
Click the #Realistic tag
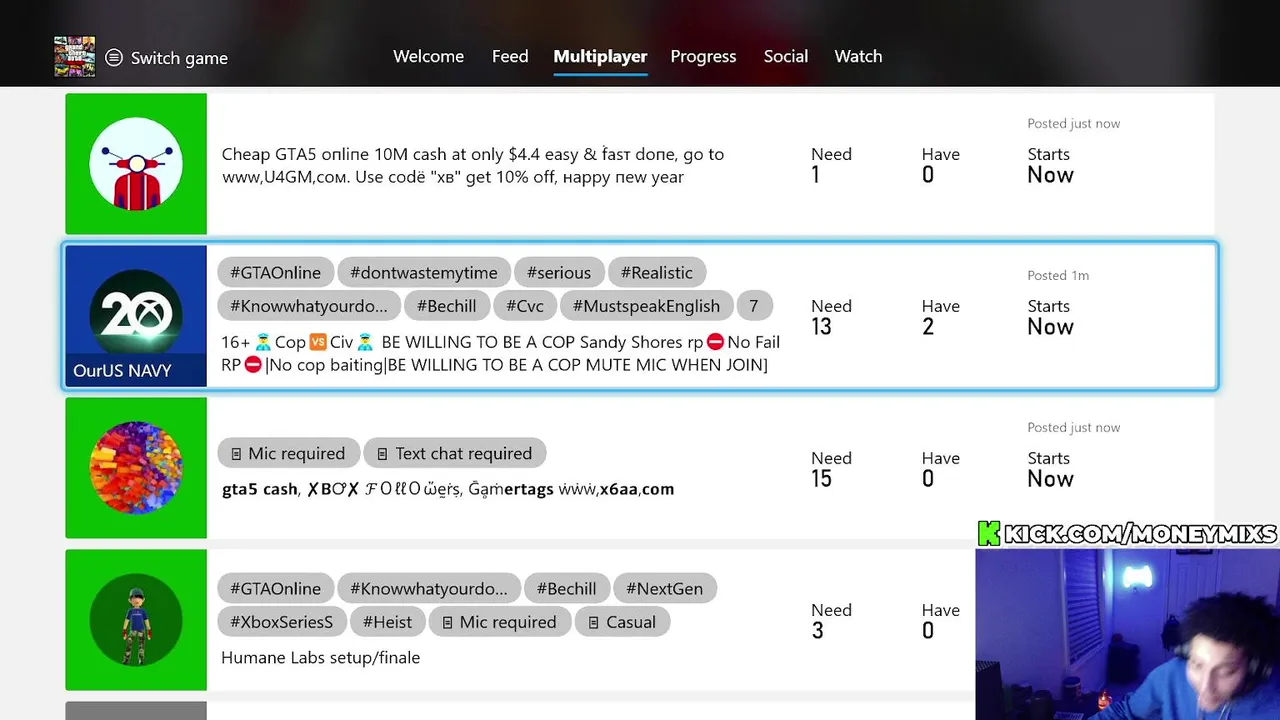pyautogui.click(x=657, y=273)
